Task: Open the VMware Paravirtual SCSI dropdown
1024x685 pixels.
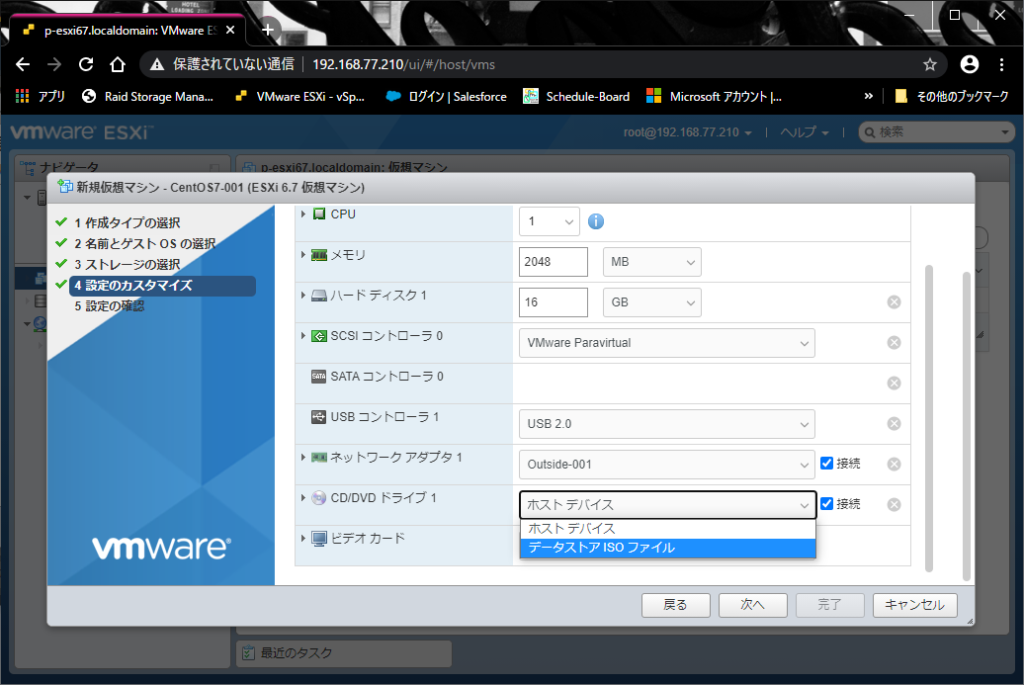Action: [x=667, y=343]
